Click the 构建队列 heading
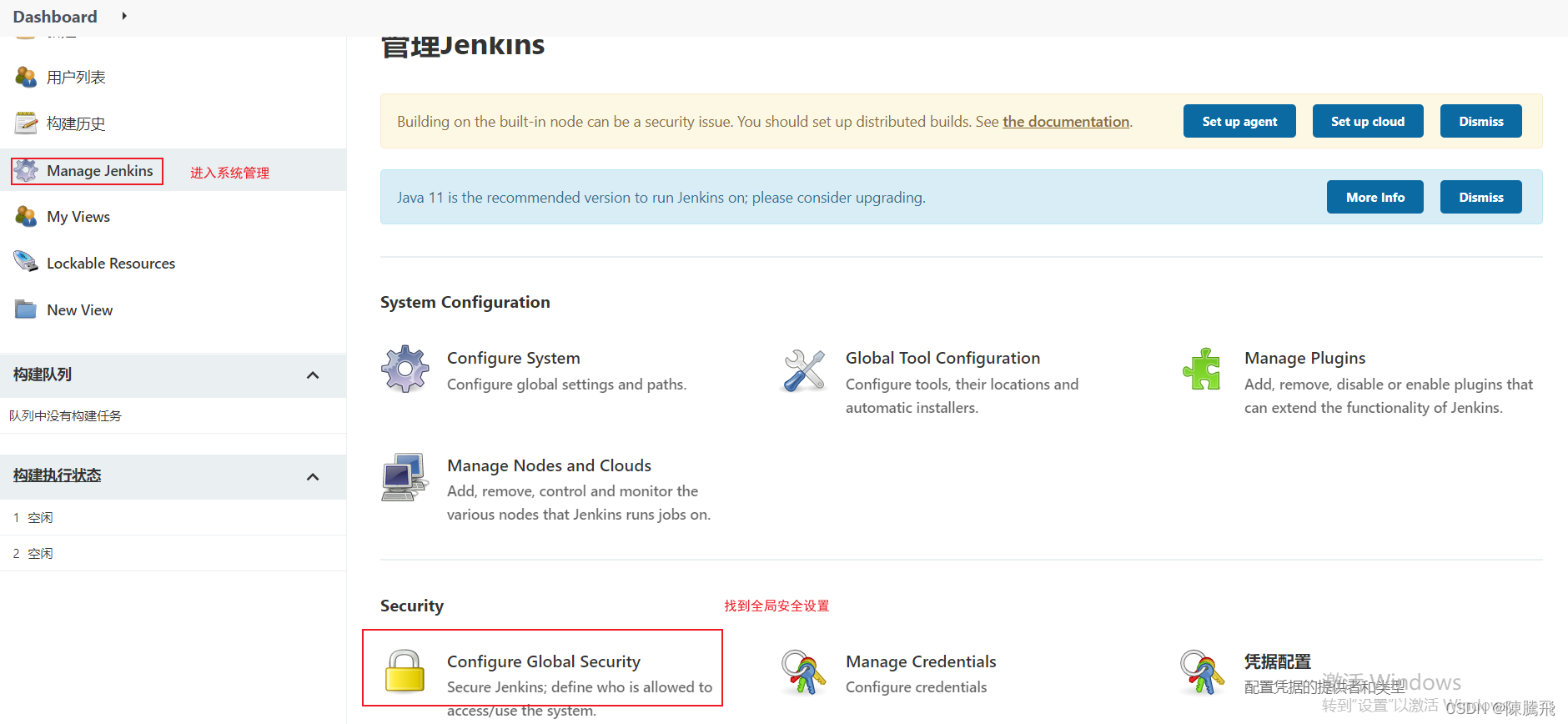This screenshot has width=1568, height=724. click(x=43, y=375)
